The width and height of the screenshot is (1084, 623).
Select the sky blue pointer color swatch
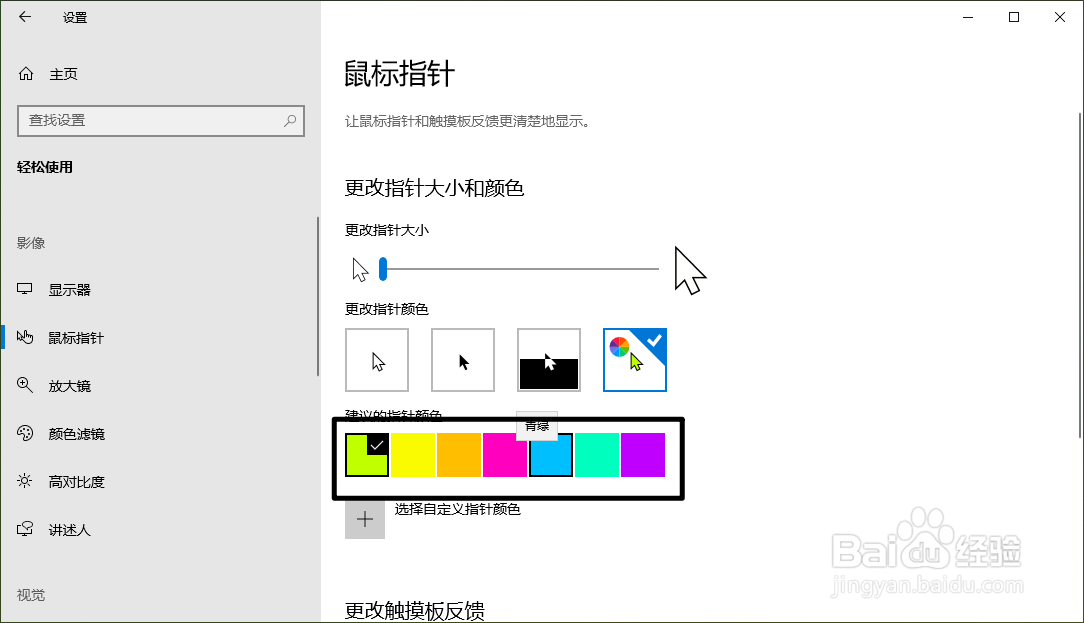coord(551,455)
